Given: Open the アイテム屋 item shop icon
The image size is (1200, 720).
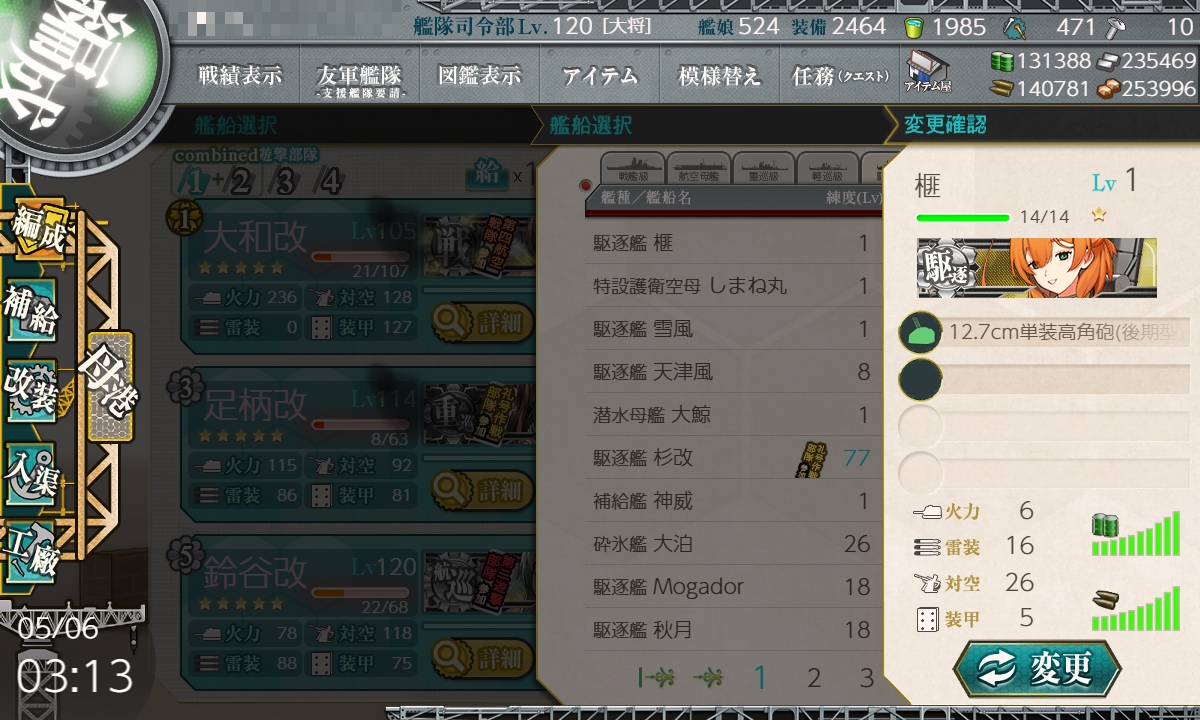Looking at the screenshot, I should pos(927,74).
